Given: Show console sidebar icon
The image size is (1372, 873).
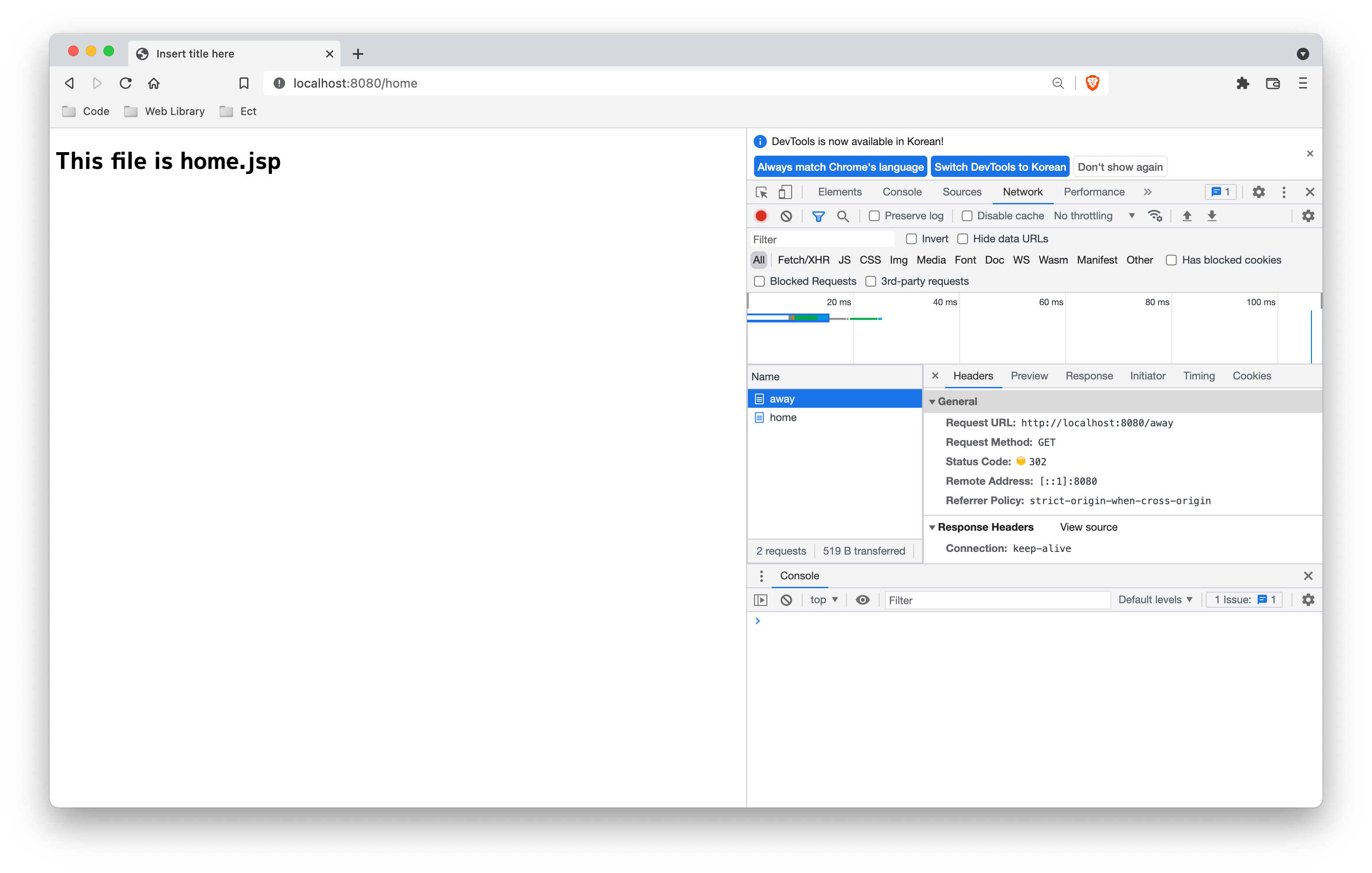Looking at the screenshot, I should (761, 600).
